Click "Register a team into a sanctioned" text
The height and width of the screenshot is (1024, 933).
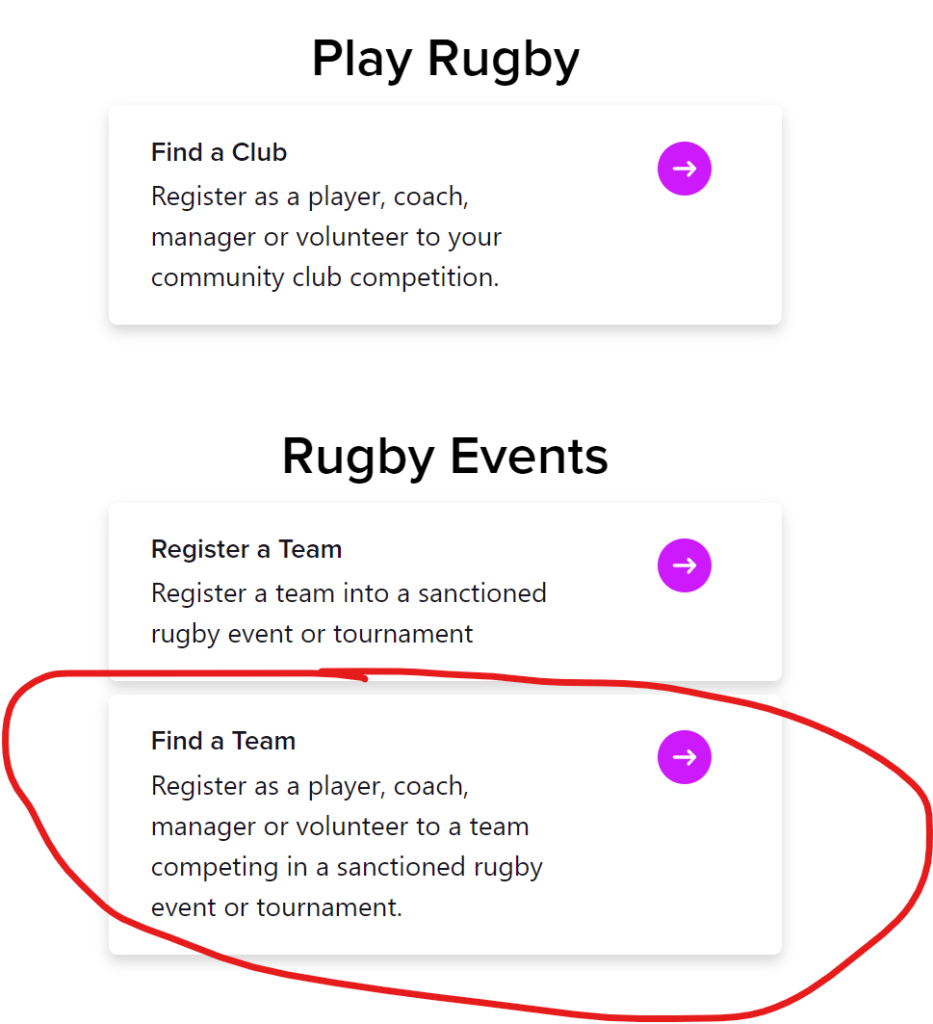[348, 593]
